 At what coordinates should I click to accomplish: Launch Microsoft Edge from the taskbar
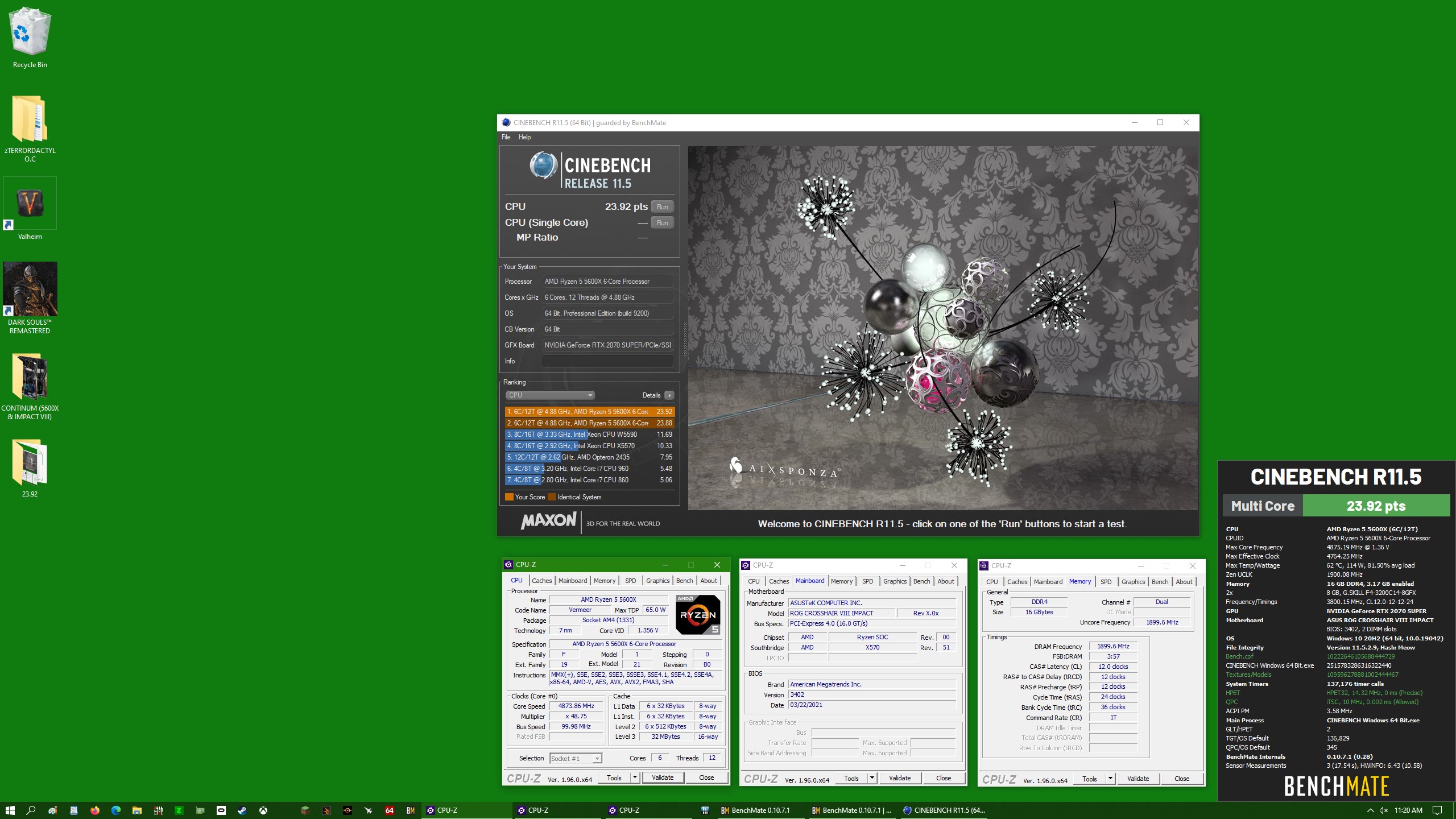coord(116,810)
